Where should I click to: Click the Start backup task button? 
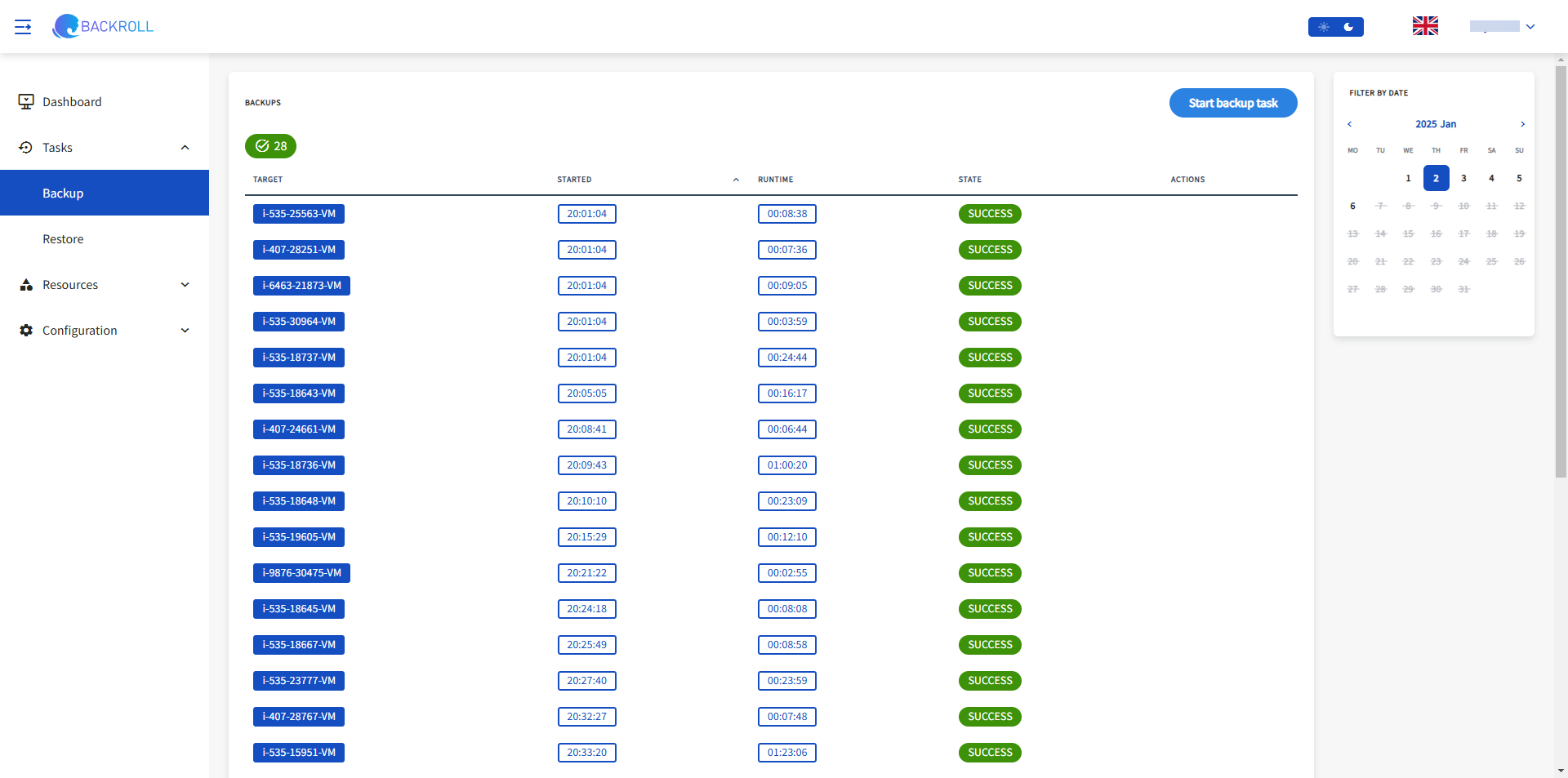(1232, 103)
